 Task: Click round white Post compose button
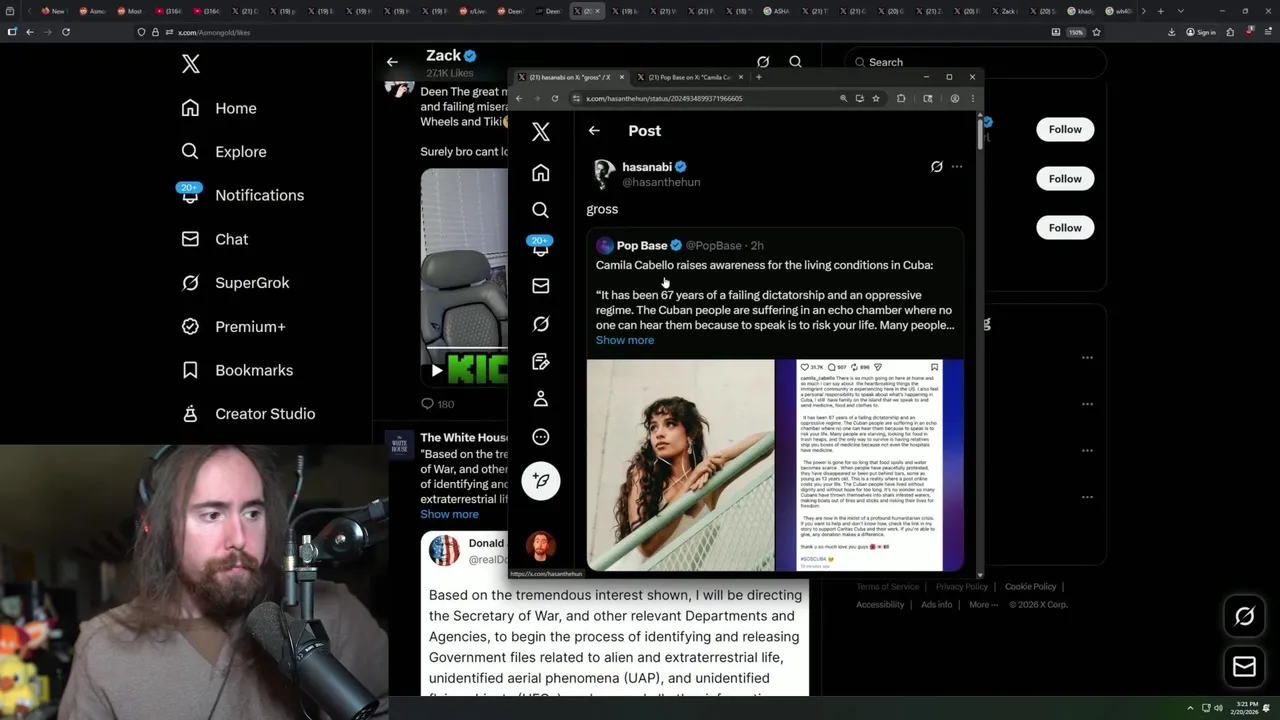click(x=541, y=481)
